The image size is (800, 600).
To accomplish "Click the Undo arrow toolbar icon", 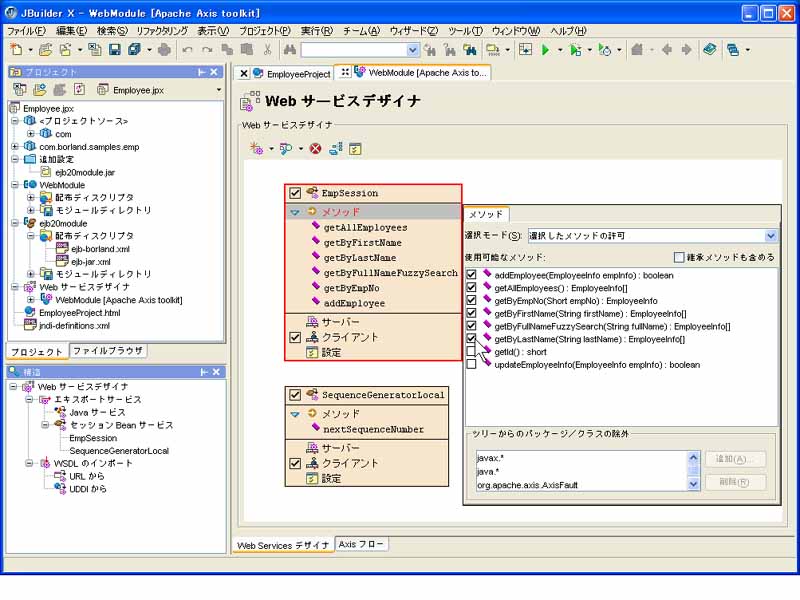I will point(188,49).
